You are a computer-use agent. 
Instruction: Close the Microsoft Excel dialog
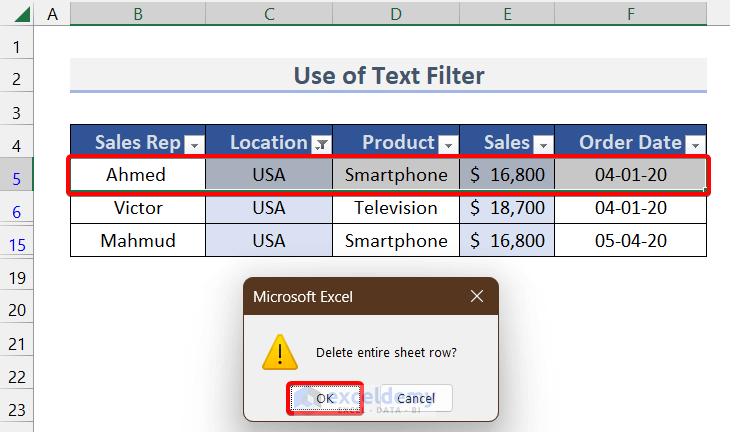[477, 296]
